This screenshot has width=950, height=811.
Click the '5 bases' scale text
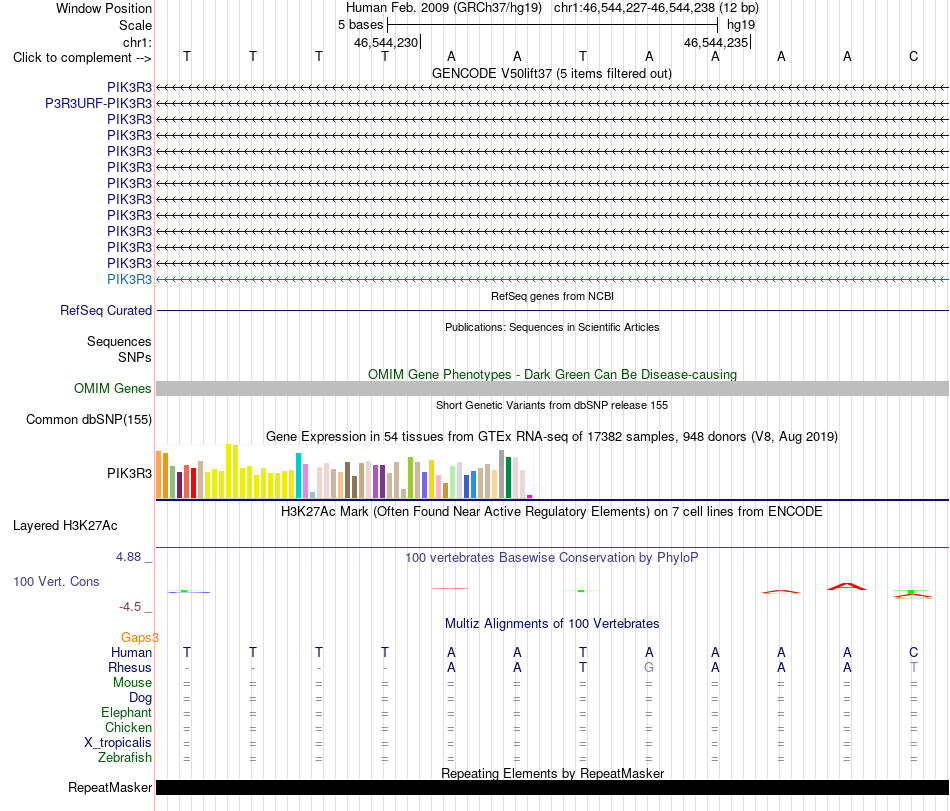tap(360, 25)
